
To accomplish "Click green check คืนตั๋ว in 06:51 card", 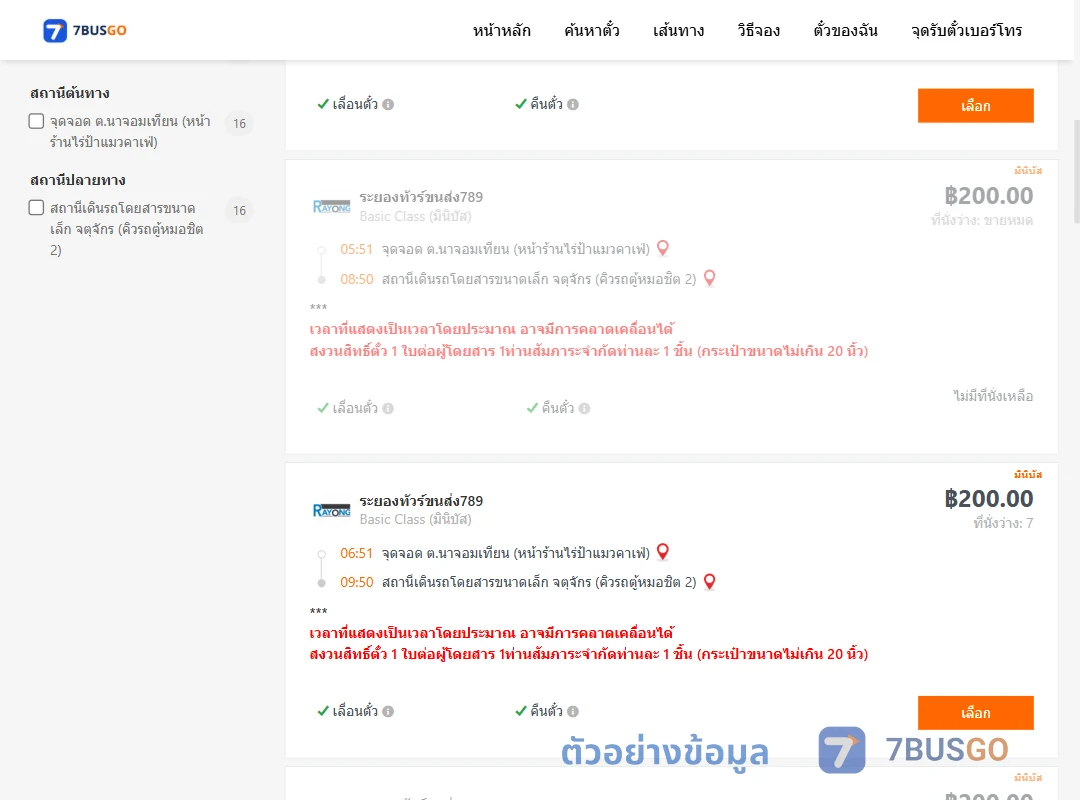I will point(521,710).
